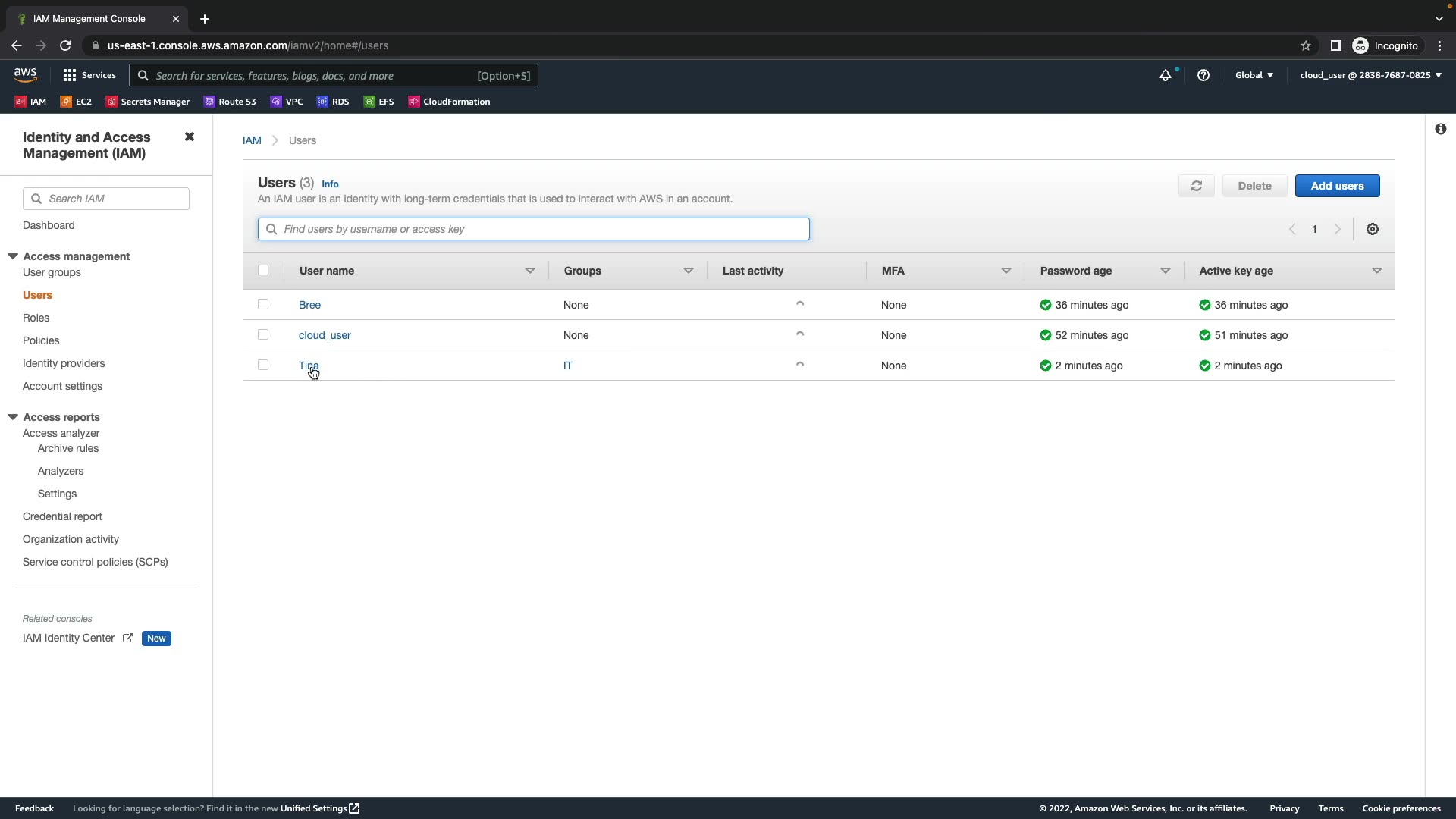Toggle the select-all users checkbox
This screenshot has height=819, width=1456.
tap(263, 270)
